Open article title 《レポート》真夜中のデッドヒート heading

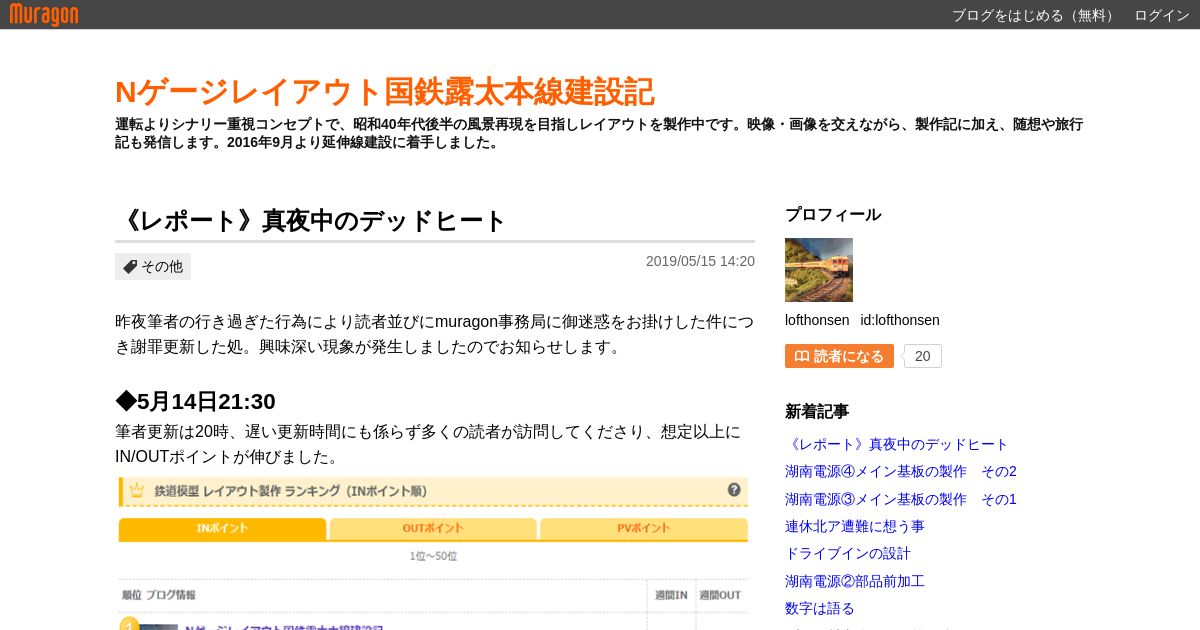(x=312, y=221)
